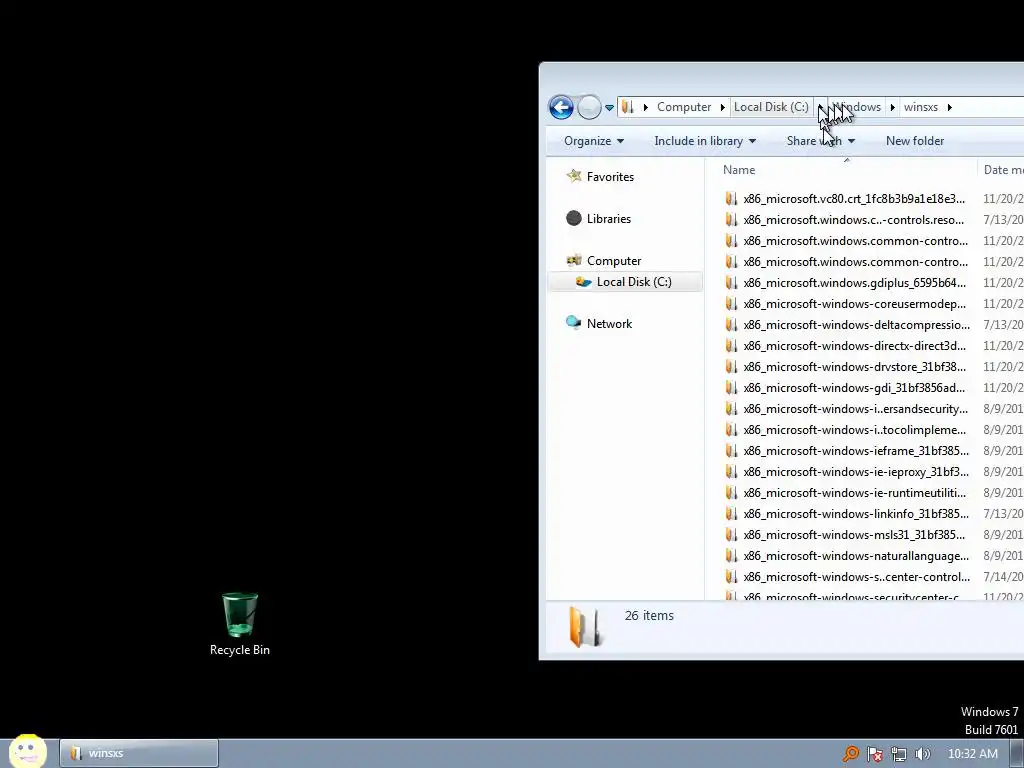Click the large folder icon in details pane
The height and width of the screenshot is (768, 1024).
pos(584,627)
